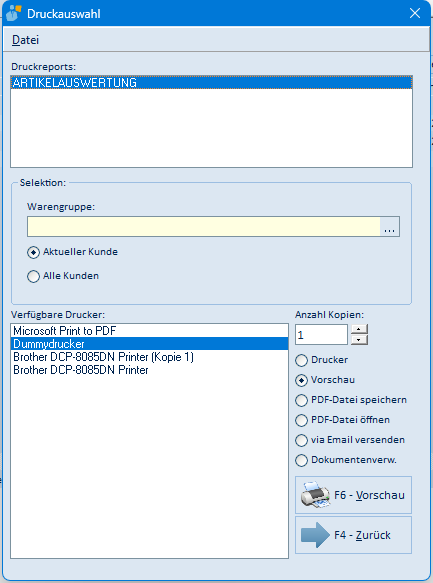433x583 pixels.
Task: Select the Dokumentenverw. output option
Action: tap(301, 460)
